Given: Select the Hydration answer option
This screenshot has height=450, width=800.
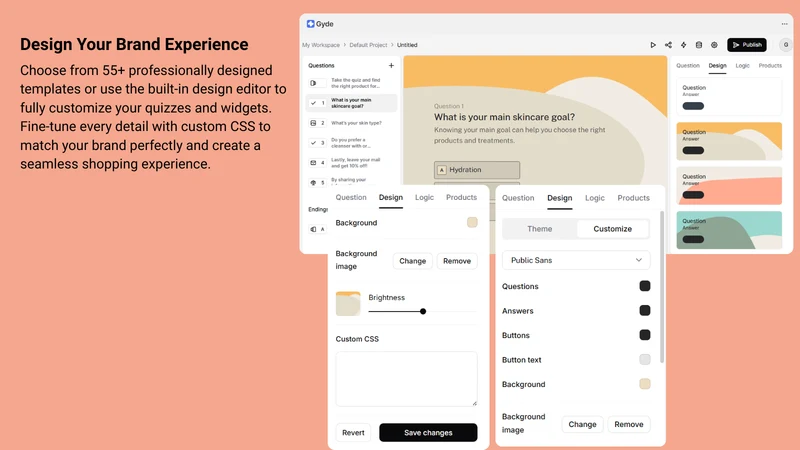Looking at the screenshot, I should [477, 170].
